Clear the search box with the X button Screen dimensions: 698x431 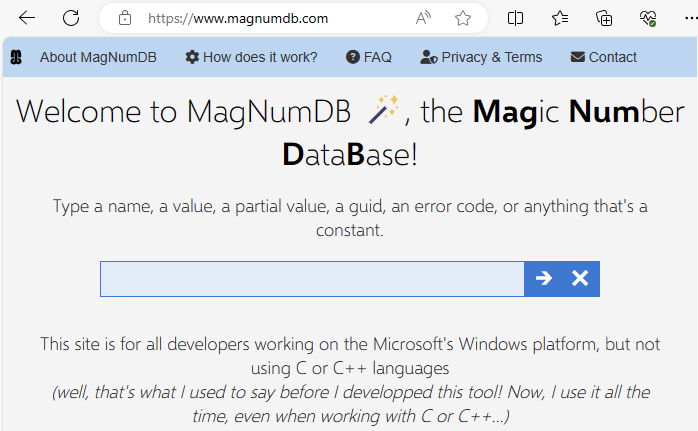(x=580, y=279)
